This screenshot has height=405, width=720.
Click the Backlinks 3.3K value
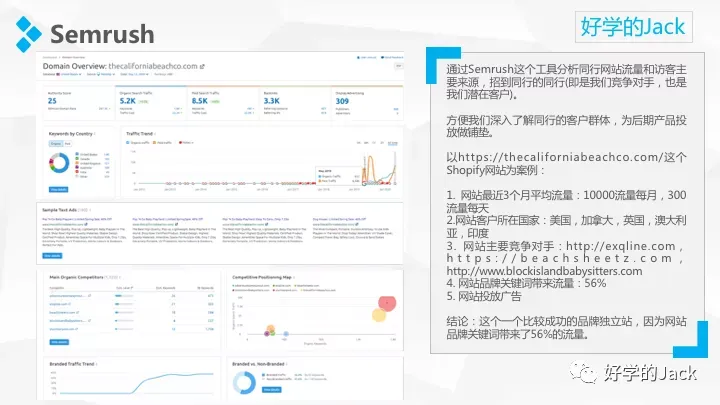coord(271,101)
